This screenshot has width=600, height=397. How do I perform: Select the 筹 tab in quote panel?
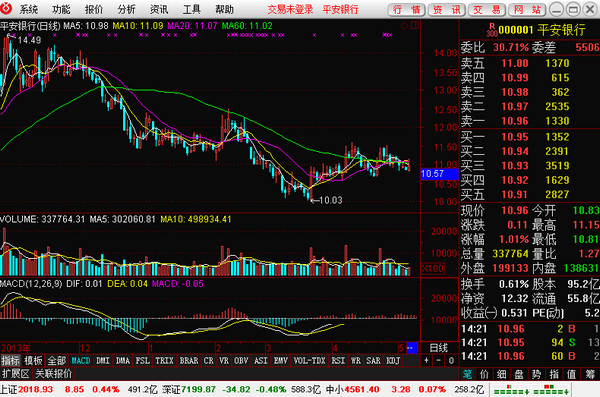590,374
